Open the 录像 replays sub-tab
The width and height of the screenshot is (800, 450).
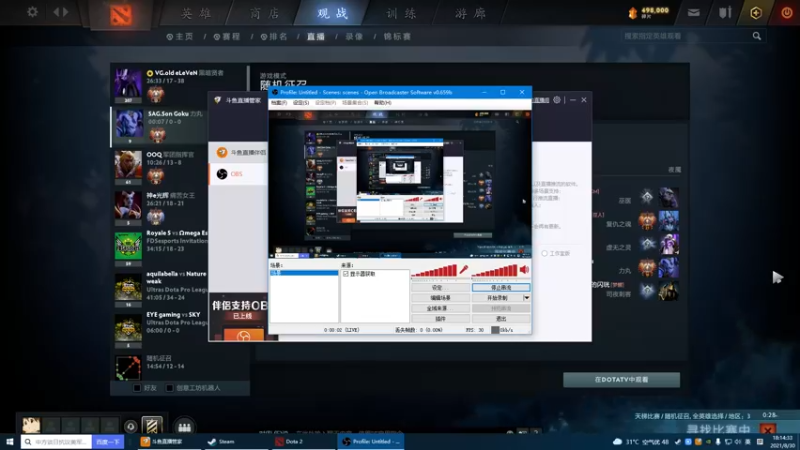[x=354, y=37]
